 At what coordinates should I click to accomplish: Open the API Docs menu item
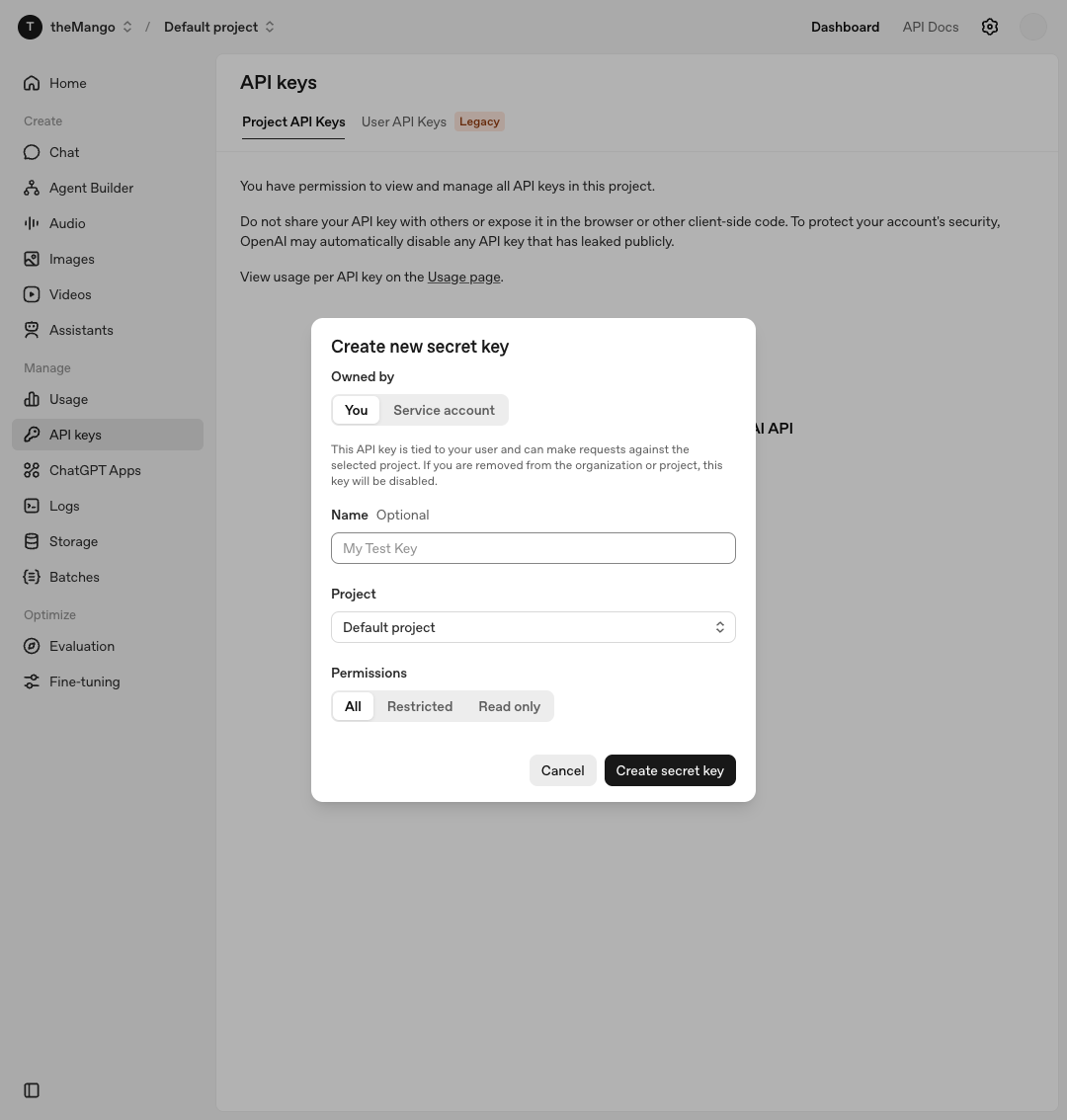[x=931, y=27]
